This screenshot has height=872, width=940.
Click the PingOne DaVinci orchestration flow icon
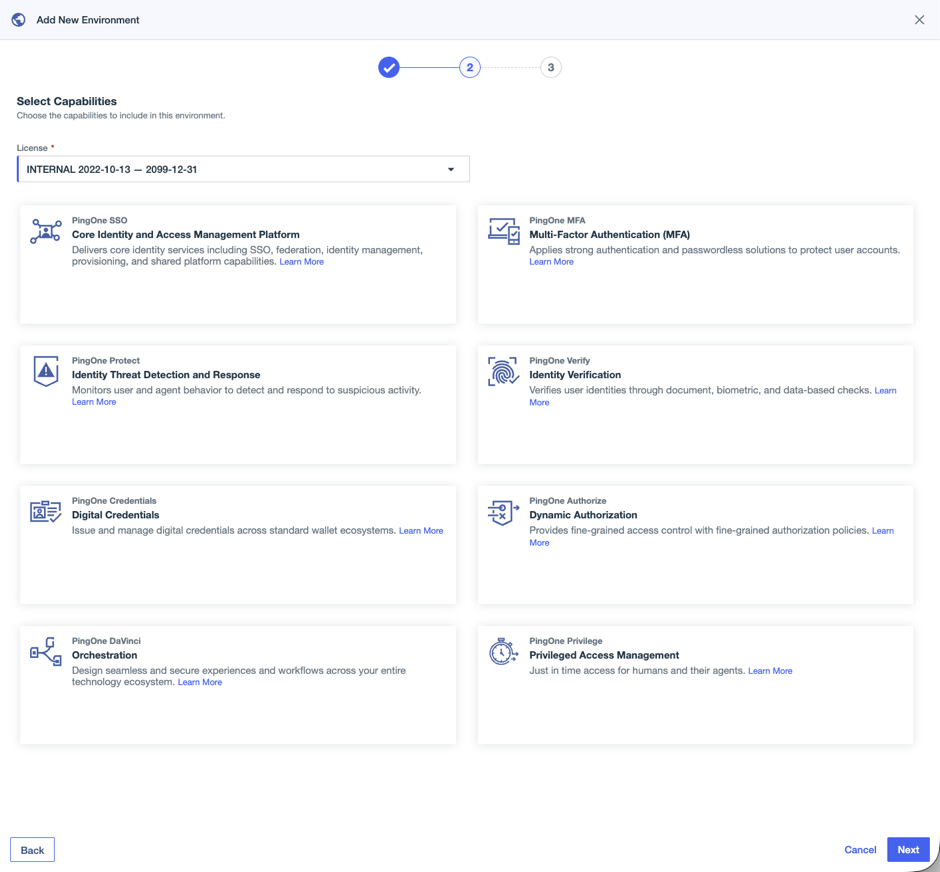[x=46, y=651]
